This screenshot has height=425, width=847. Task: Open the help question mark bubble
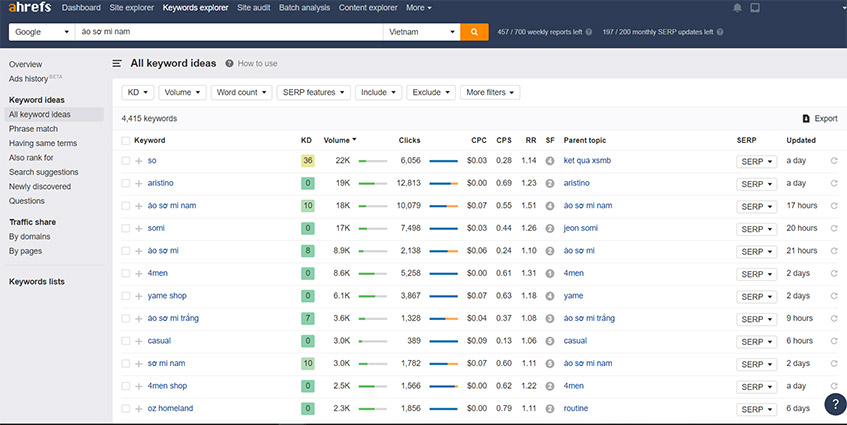tap(836, 404)
